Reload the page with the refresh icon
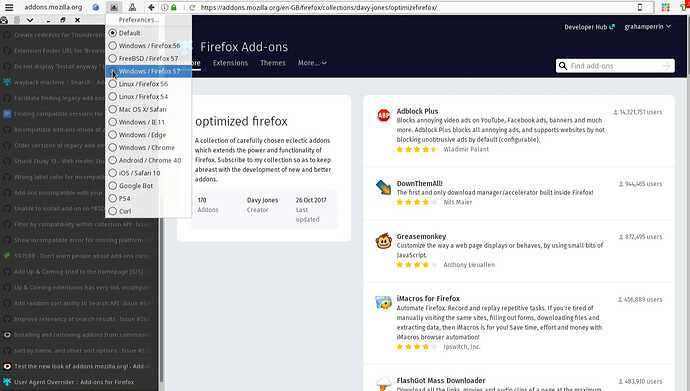The width and height of the screenshot is (690, 391). pos(192,7)
